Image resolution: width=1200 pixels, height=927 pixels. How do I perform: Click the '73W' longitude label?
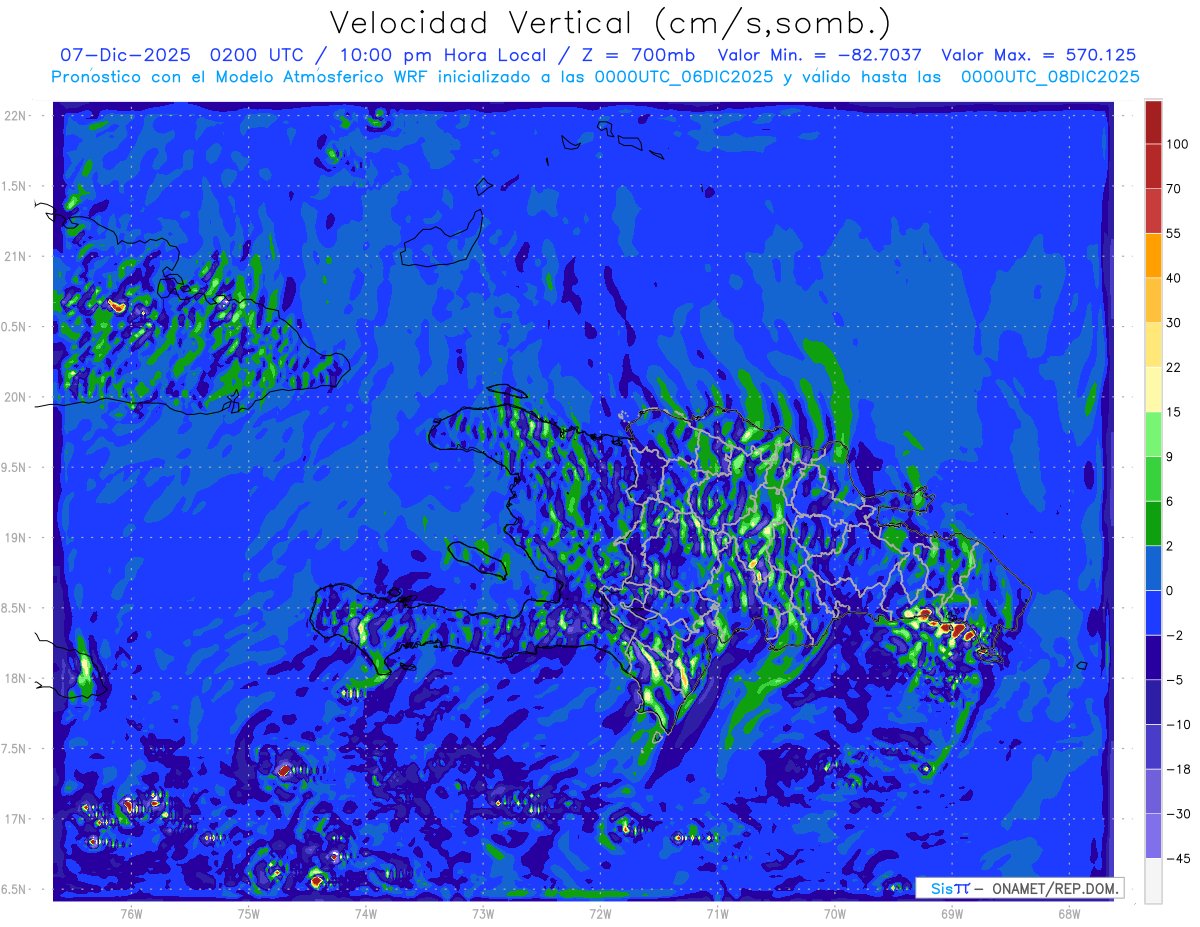click(x=483, y=913)
